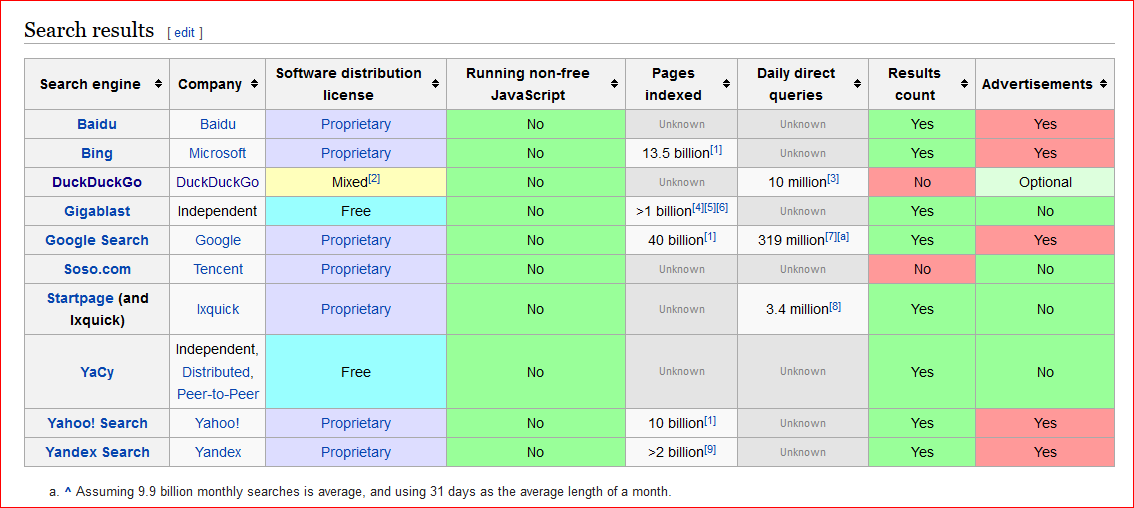The image size is (1134, 508).
Task: Open footnote [1] beside 10 billion
Action: tap(710, 420)
